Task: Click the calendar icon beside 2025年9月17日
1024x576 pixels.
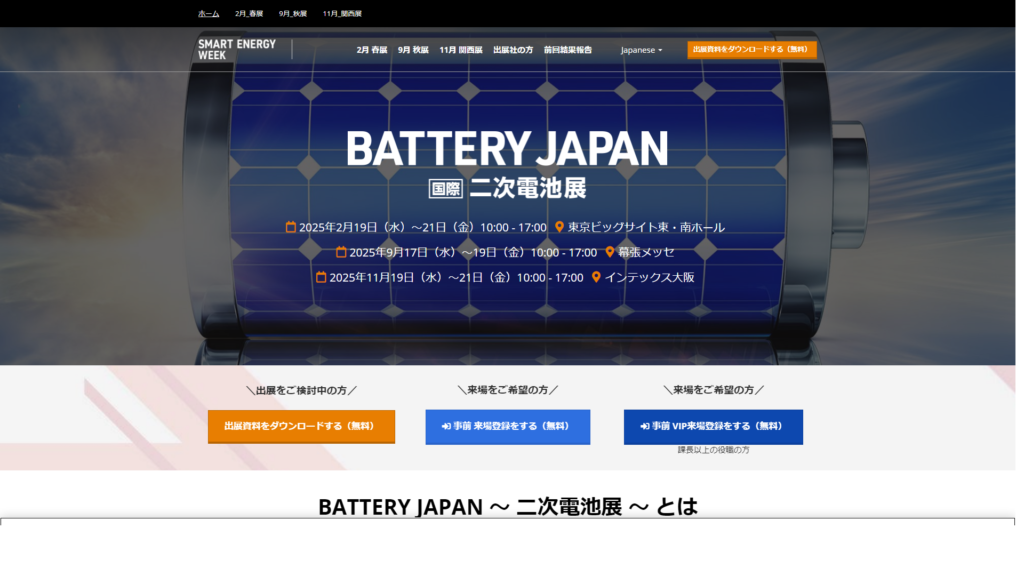Action: pos(341,252)
